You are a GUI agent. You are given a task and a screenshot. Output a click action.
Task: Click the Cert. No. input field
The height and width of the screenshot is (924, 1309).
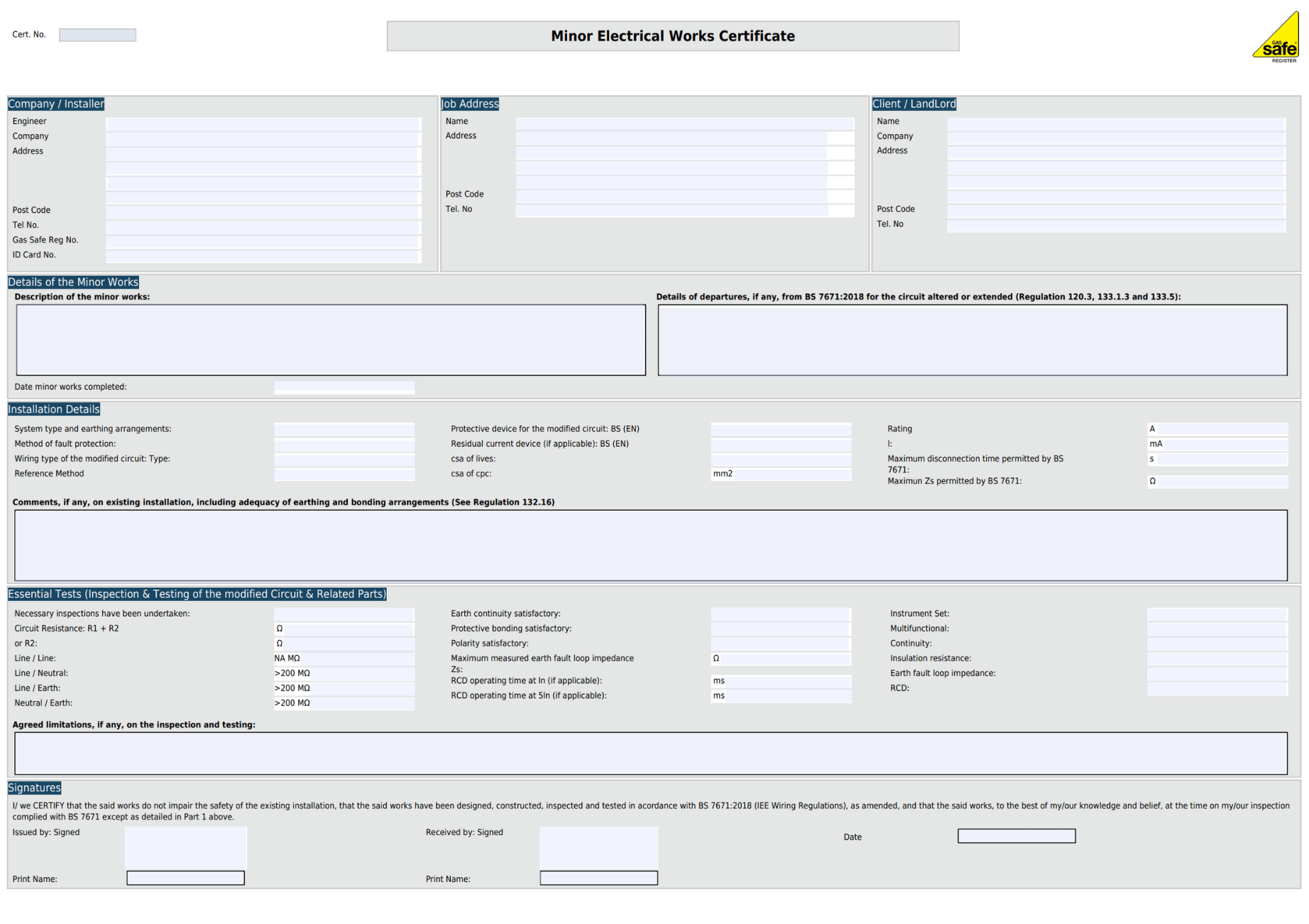click(97, 35)
